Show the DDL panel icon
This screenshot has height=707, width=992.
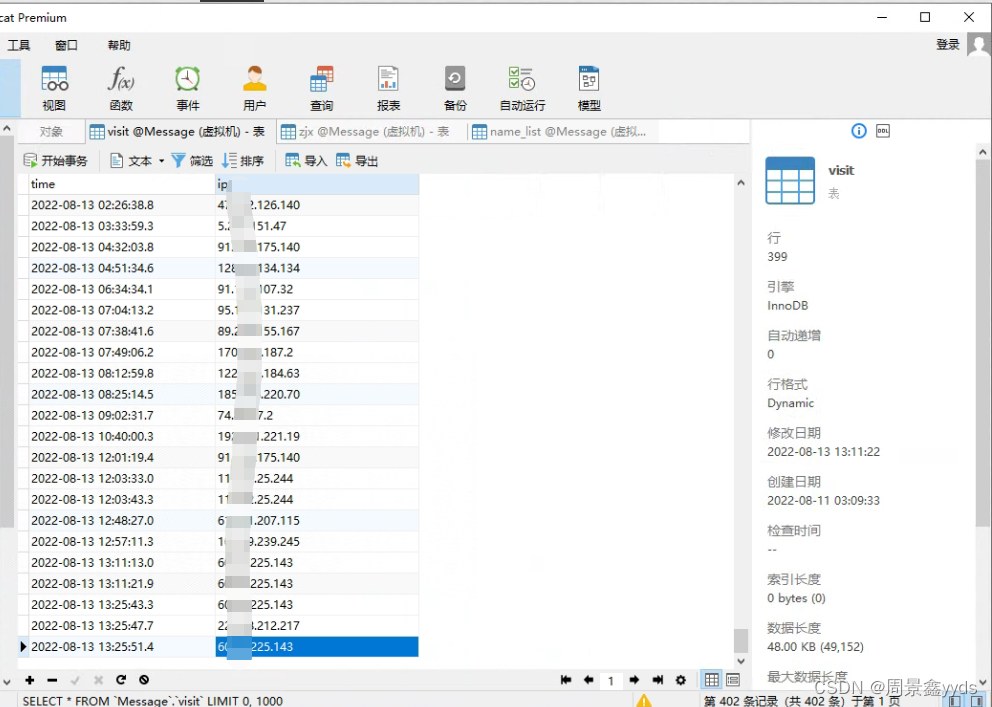click(883, 131)
